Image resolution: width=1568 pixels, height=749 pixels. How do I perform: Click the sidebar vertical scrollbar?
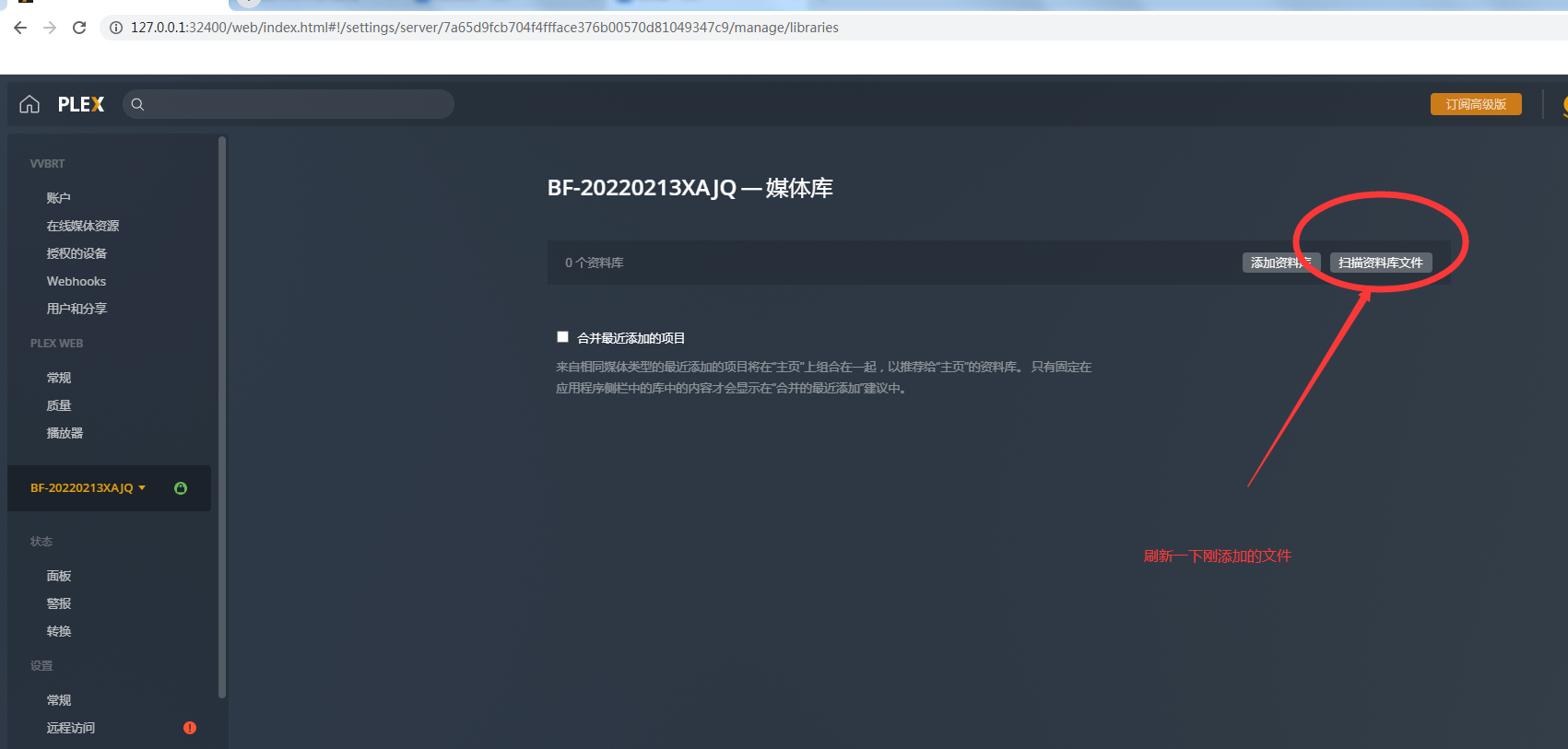[222, 416]
